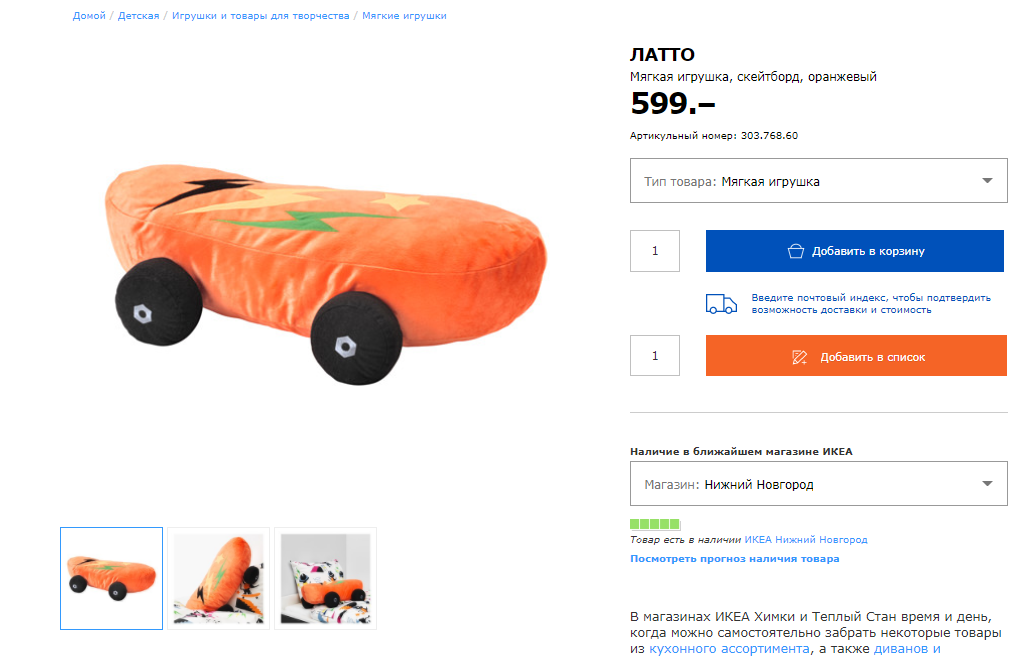This screenshot has width=1024, height=658.
Task: Click the list quantity input field
Action: coord(655,356)
